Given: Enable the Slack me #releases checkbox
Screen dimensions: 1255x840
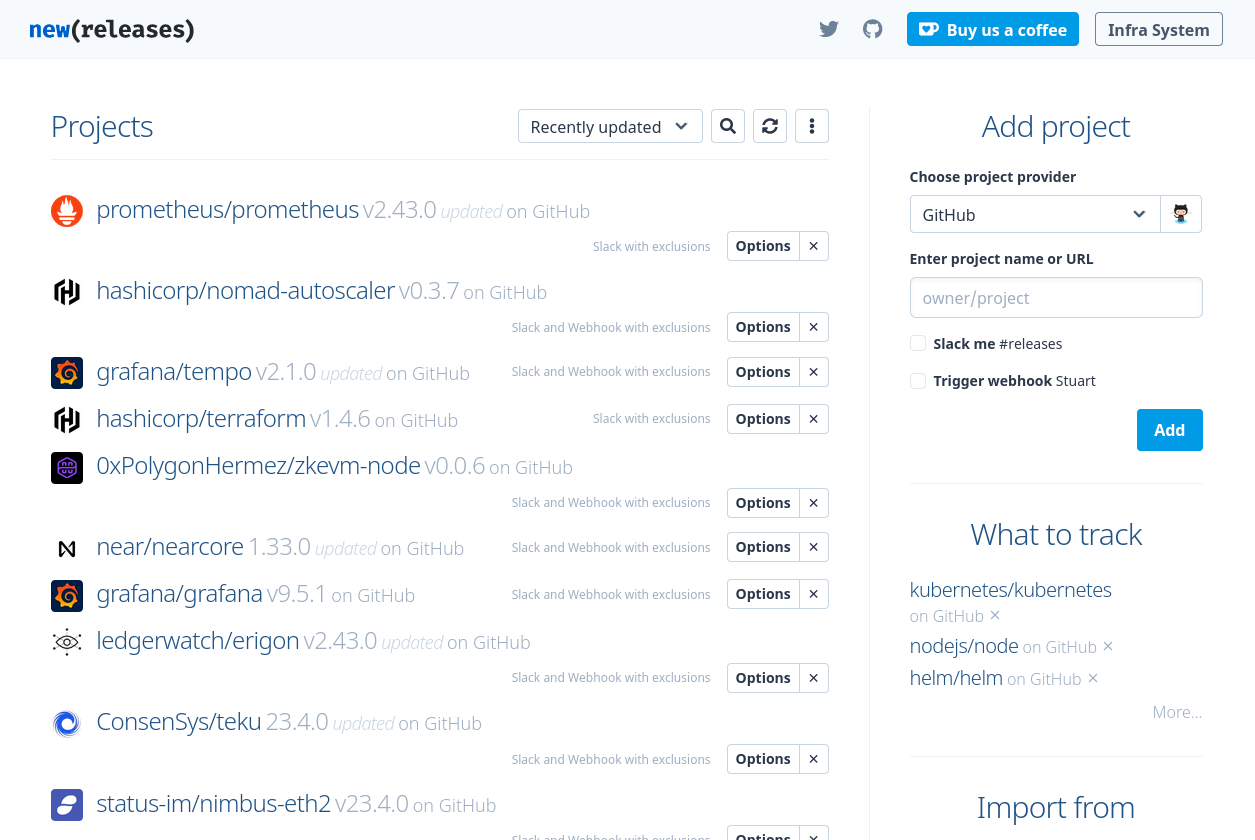Looking at the screenshot, I should [x=918, y=344].
